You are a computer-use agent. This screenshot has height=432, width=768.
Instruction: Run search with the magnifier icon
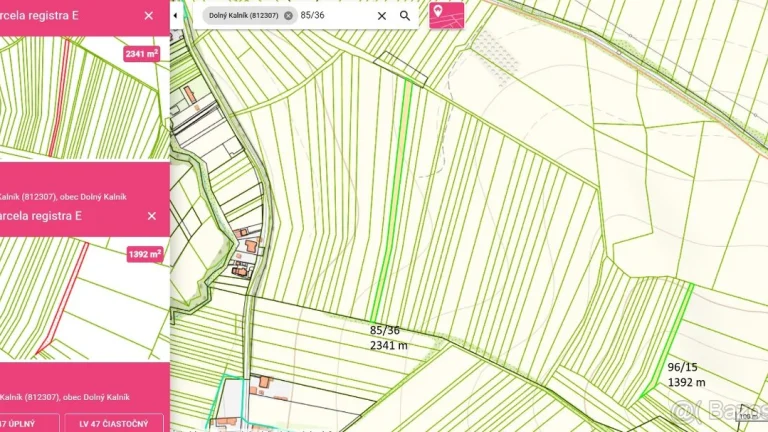pyautogui.click(x=405, y=16)
